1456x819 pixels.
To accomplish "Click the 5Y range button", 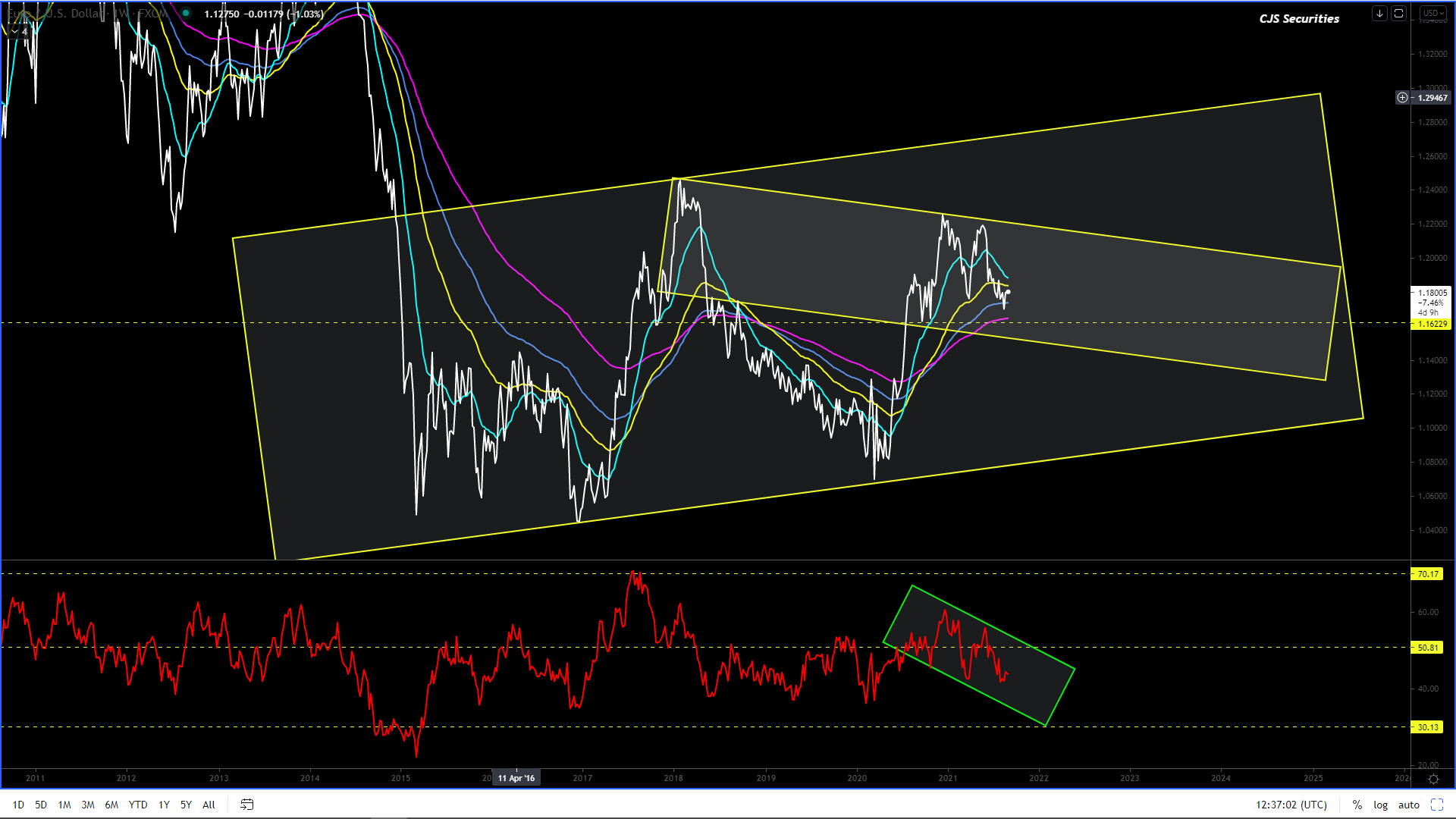I will (x=186, y=805).
